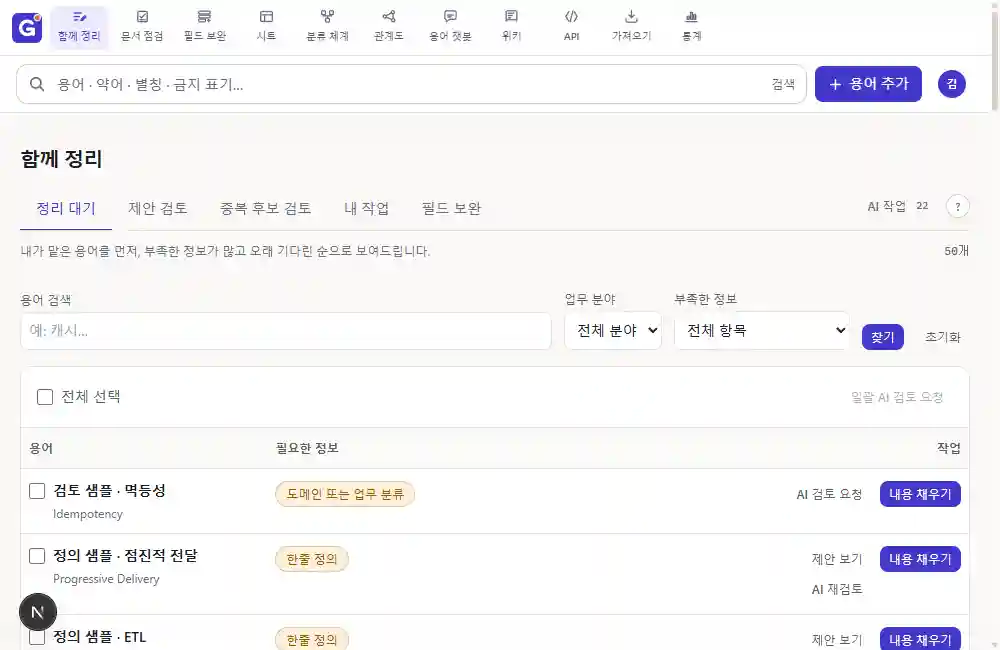Open the 함께 정리 nav icon
Image resolution: width=1000 pixels, height=650 pixels.
(79, 26)
